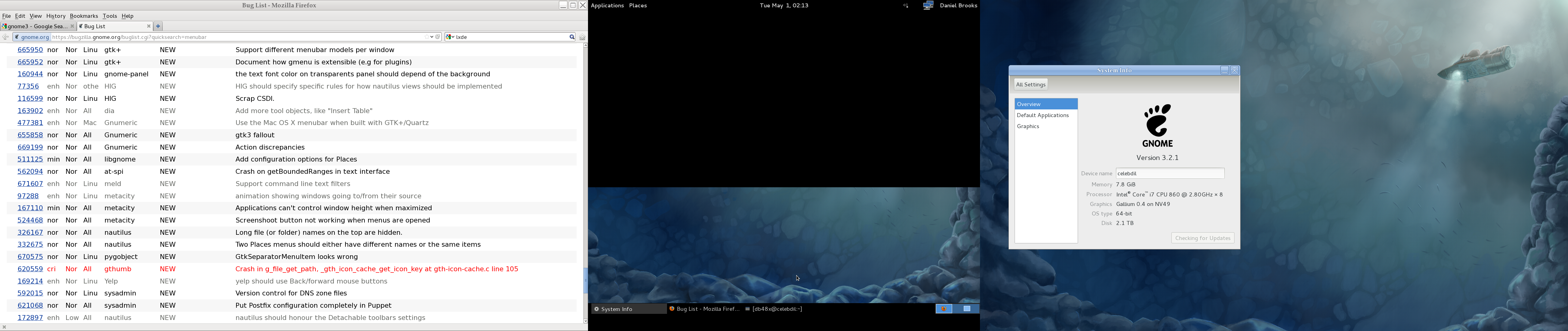Go back with Firefox's back arrow
The width and height of the screenshot is (1568, 331).
(6, 37)
